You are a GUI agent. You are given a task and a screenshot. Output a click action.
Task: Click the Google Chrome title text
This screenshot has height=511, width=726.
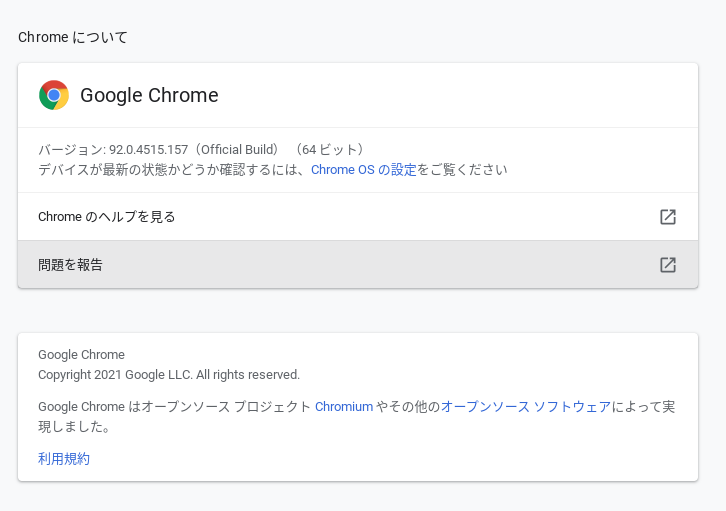coord(149,95)
